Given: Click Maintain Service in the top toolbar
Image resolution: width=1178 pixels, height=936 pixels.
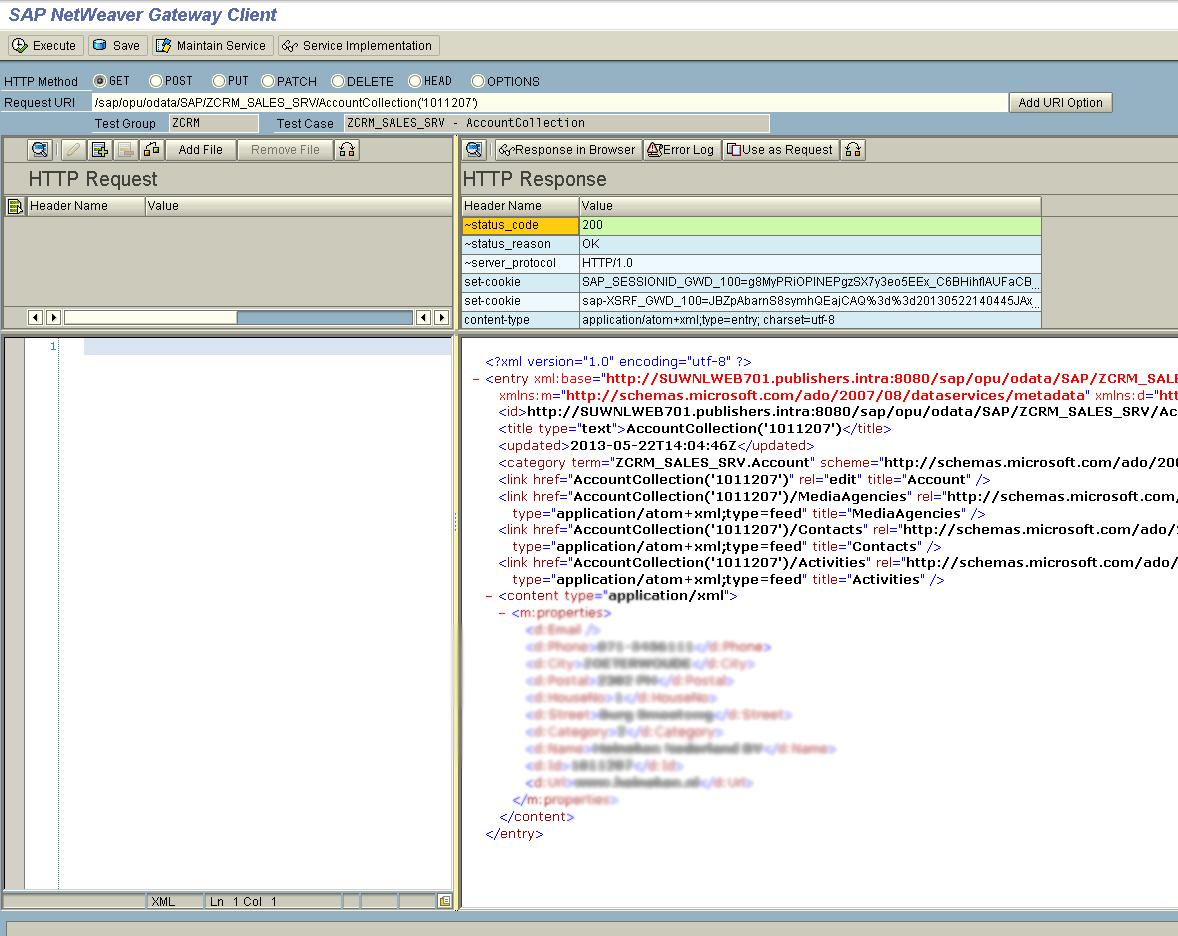Looking at the screenshot, I should coord(212,45).
